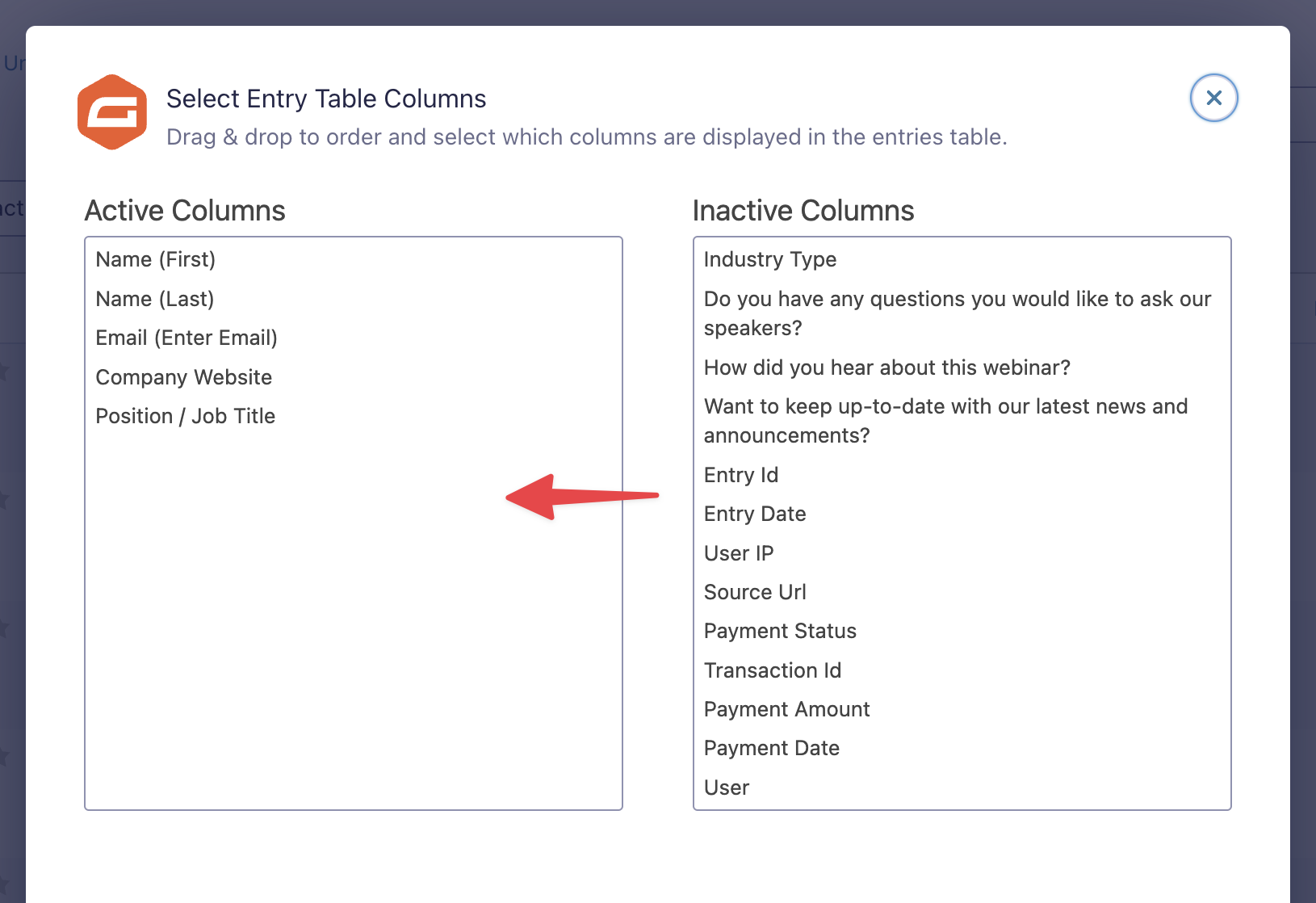Click the Payment Amount column item

pyautogui.click(x=786, y=709)
